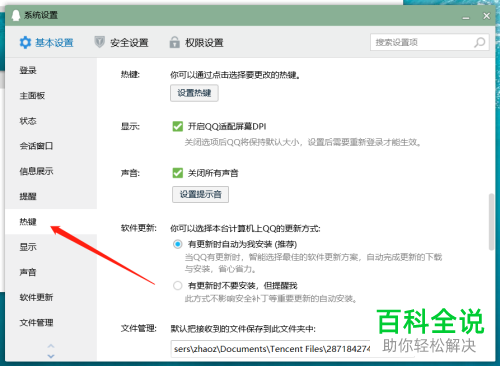Select 软件更新 in the sidebar
The height and width of the screenshot is (366, 500).
pyautogui.click(x=51, y=297)
